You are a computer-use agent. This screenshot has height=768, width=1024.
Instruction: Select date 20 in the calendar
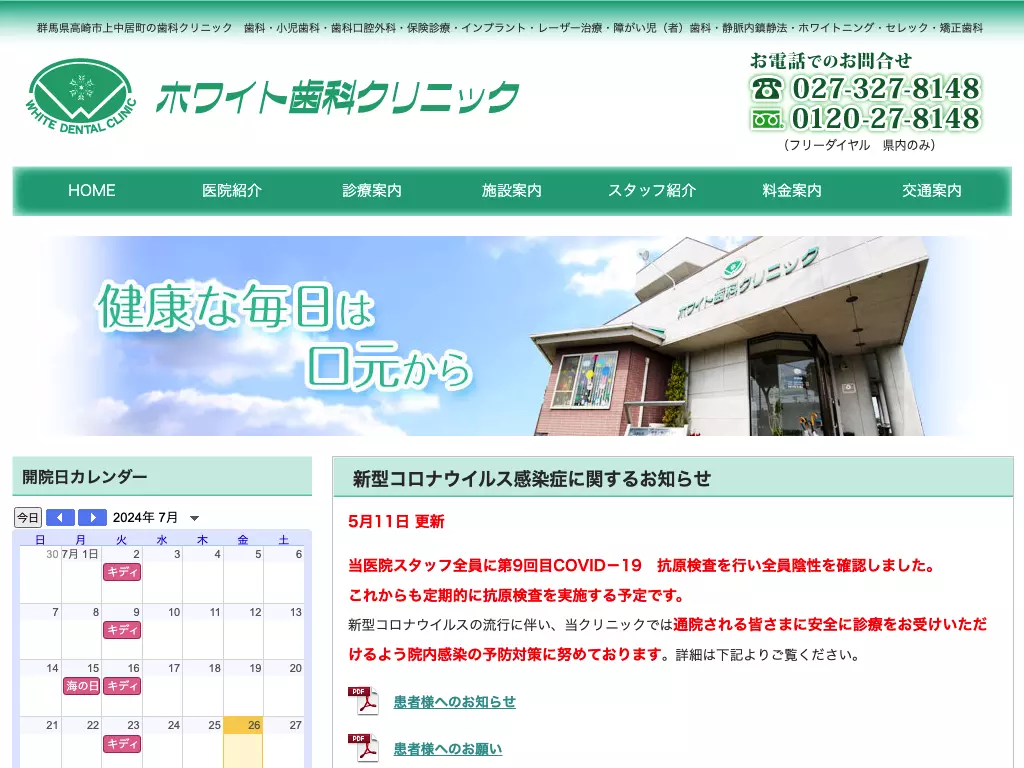295,669
